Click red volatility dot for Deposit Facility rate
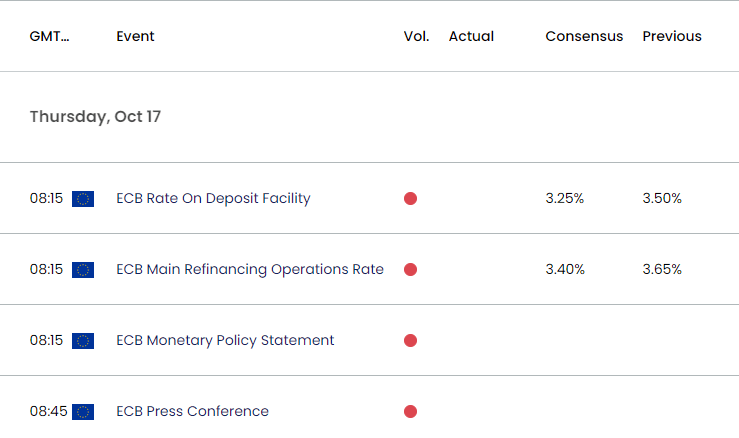 click(410, 199)
